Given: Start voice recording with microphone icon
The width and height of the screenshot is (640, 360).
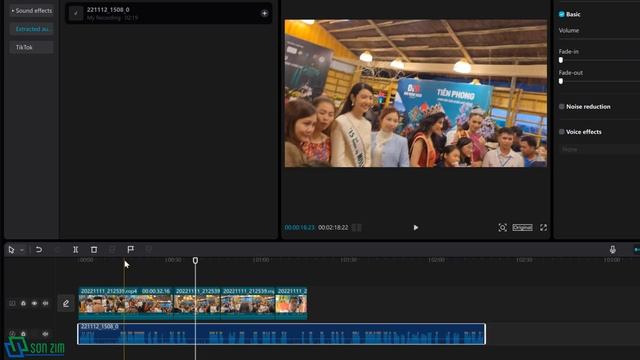Looking at the screenshot, I should [x=613, y=249].
